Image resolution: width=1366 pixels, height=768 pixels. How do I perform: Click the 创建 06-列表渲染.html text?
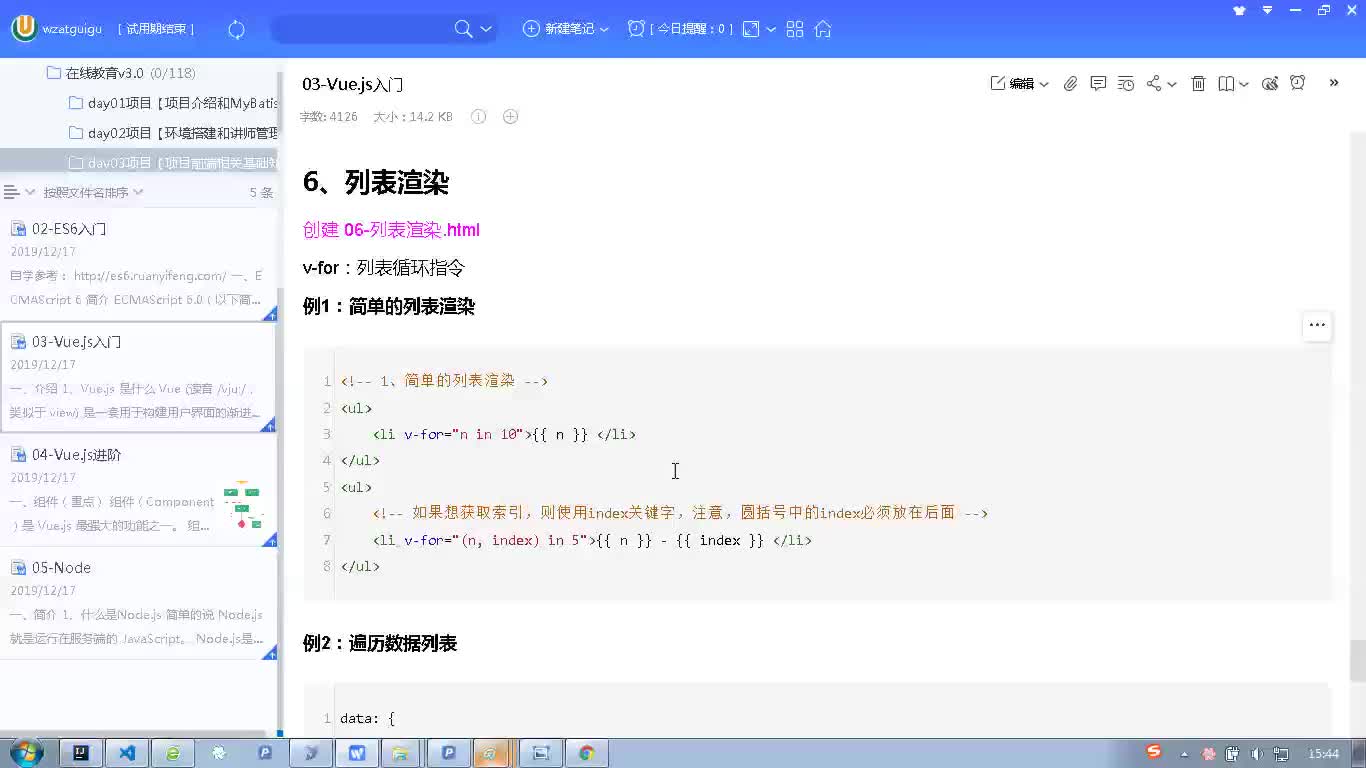(391, 230)
